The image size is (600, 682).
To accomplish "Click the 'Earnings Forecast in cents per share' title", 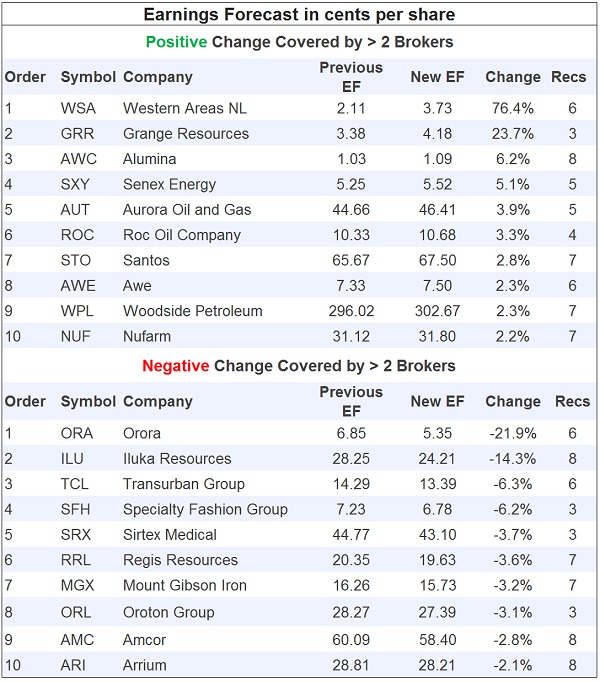I will pos(299,15).
